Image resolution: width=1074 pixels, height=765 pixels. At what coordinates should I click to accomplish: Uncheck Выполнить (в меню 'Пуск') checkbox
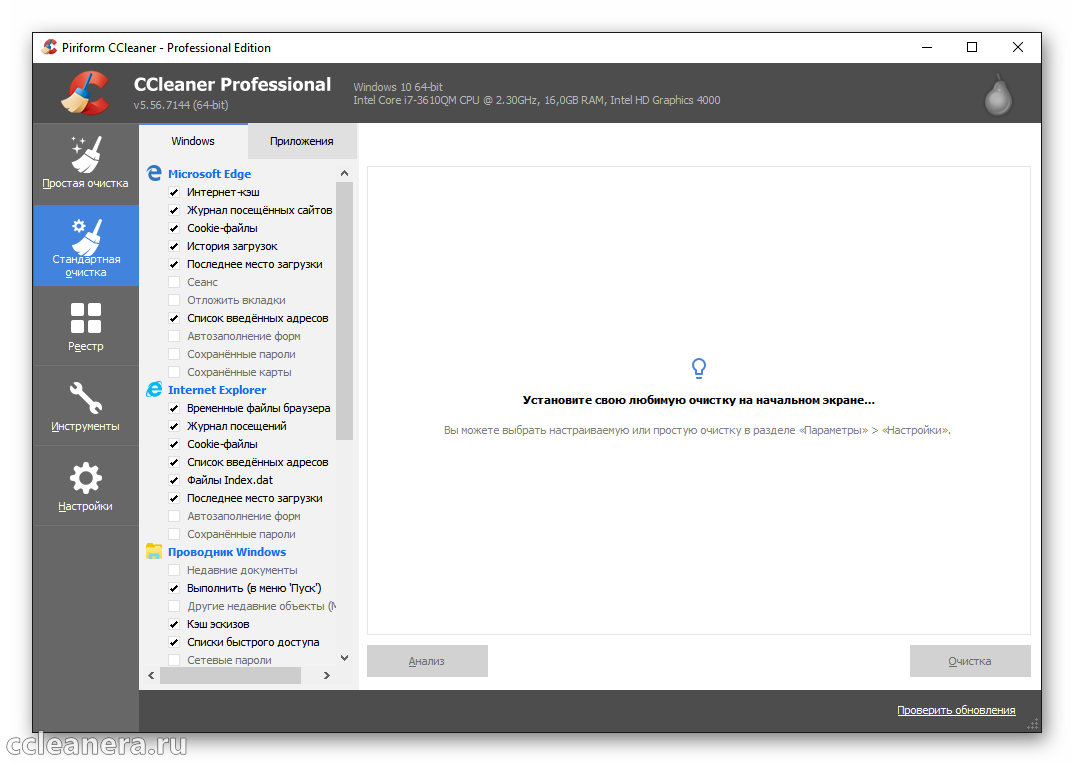click(174, 588)
